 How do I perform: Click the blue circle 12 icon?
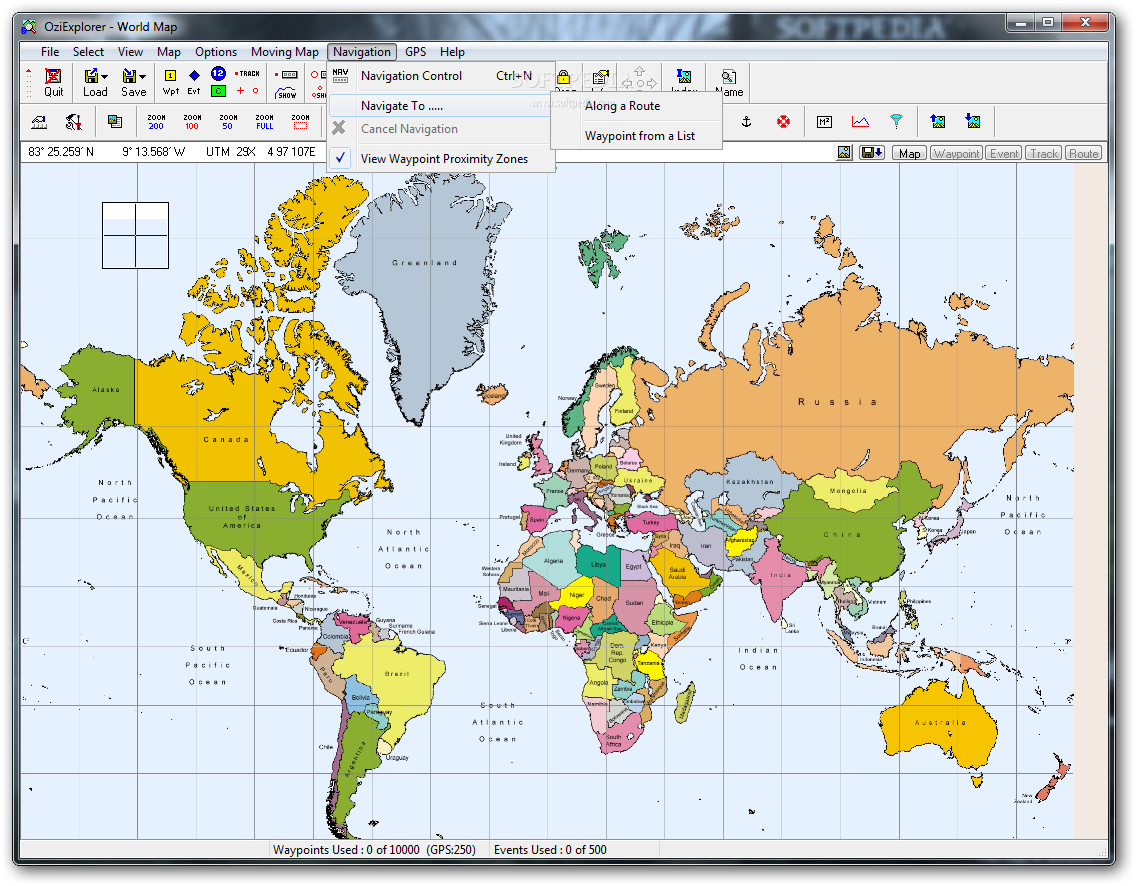click(x=218, y=73)
